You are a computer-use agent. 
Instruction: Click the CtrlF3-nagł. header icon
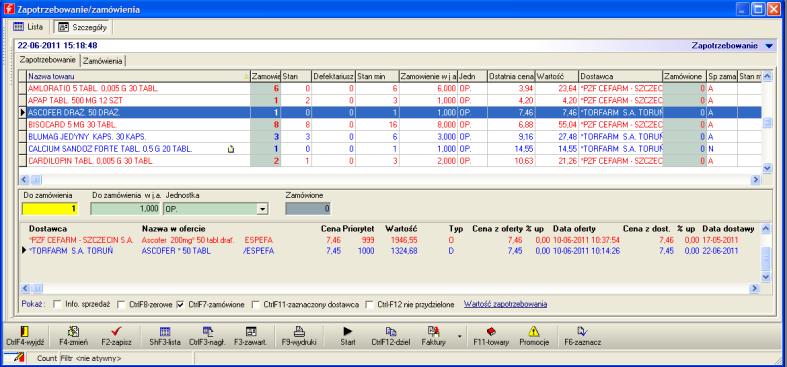(x=208, y=331)
